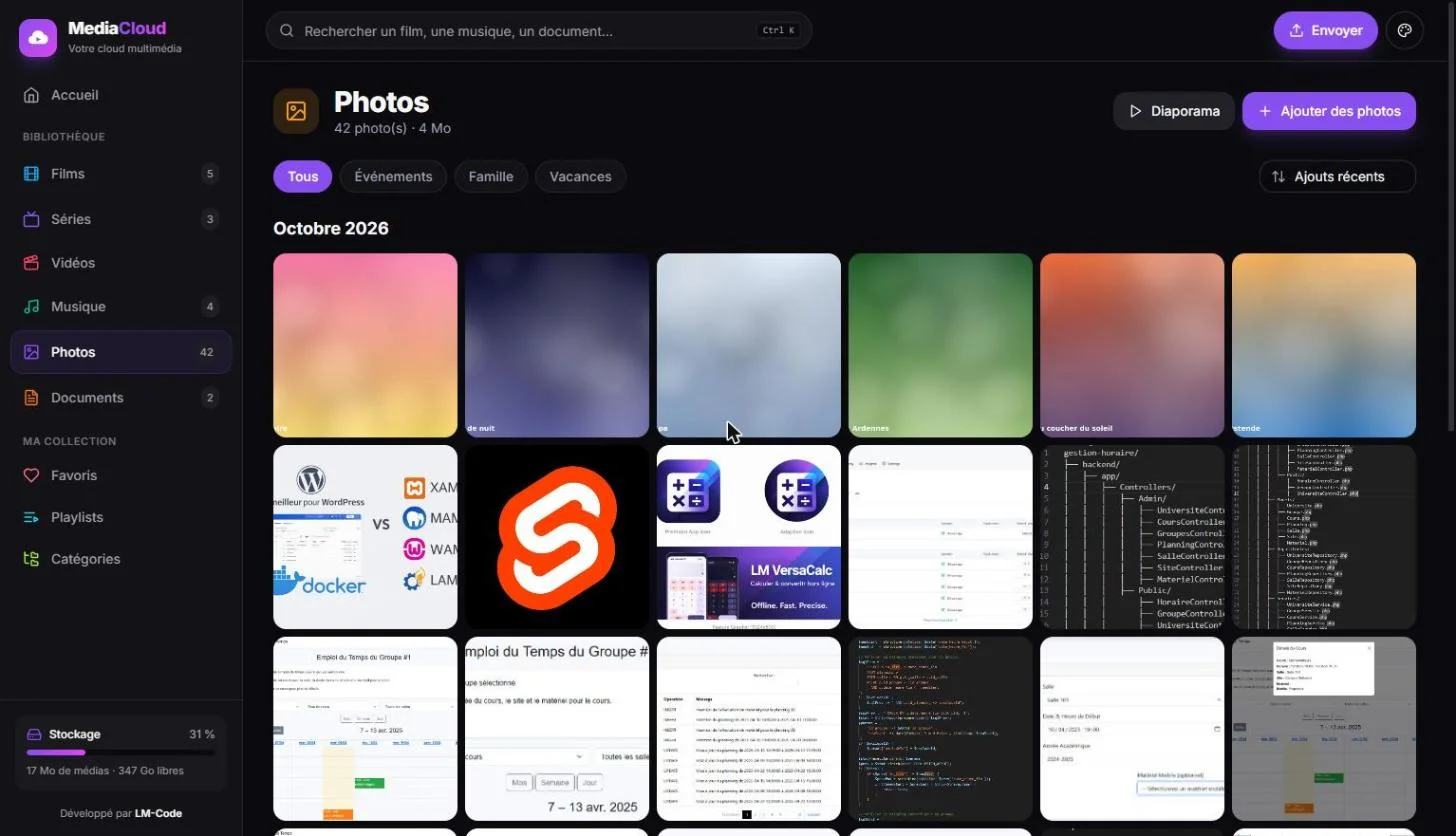Click the Playlists list icon

coord(32,518)
